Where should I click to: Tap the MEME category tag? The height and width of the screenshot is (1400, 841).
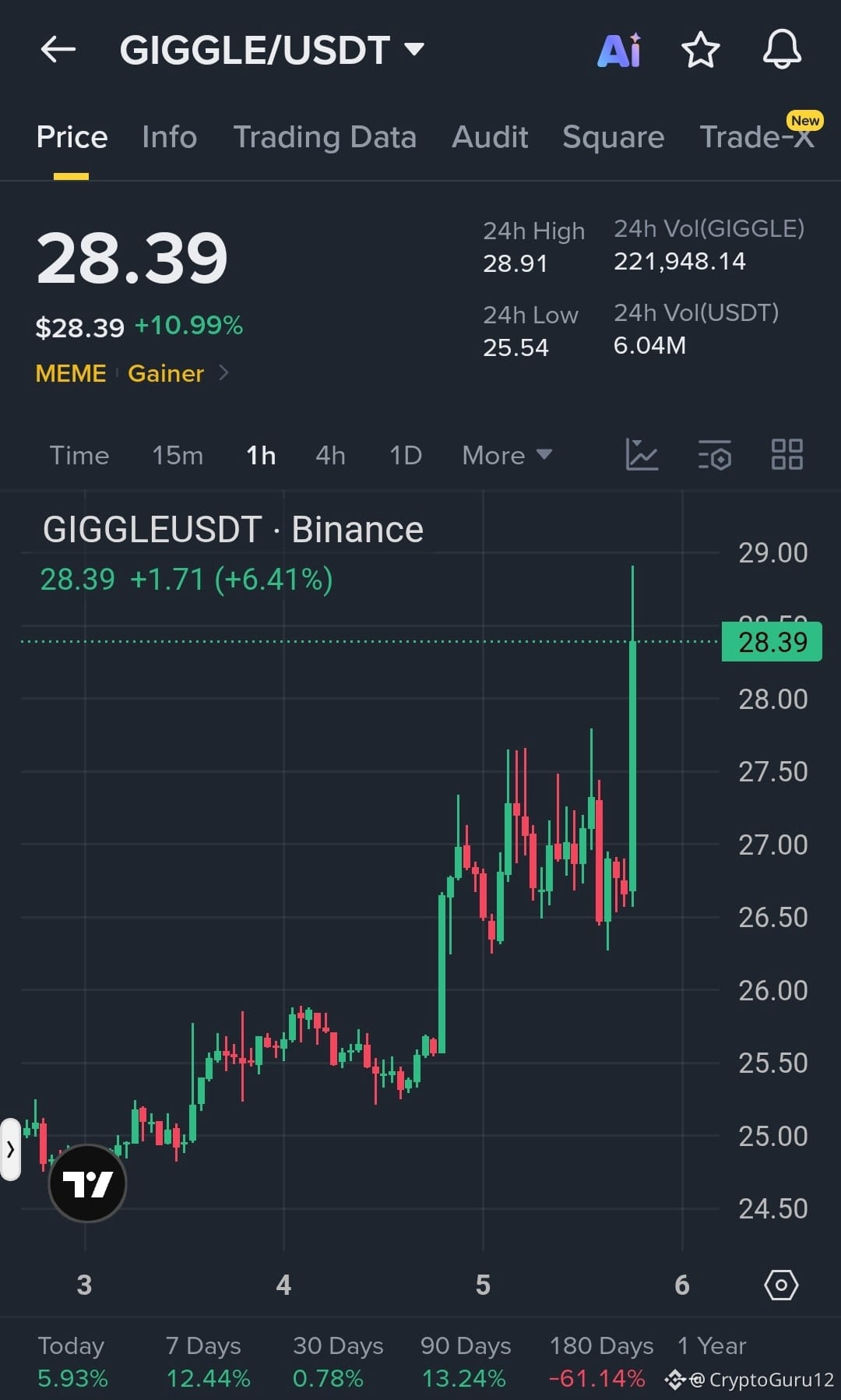71,373
